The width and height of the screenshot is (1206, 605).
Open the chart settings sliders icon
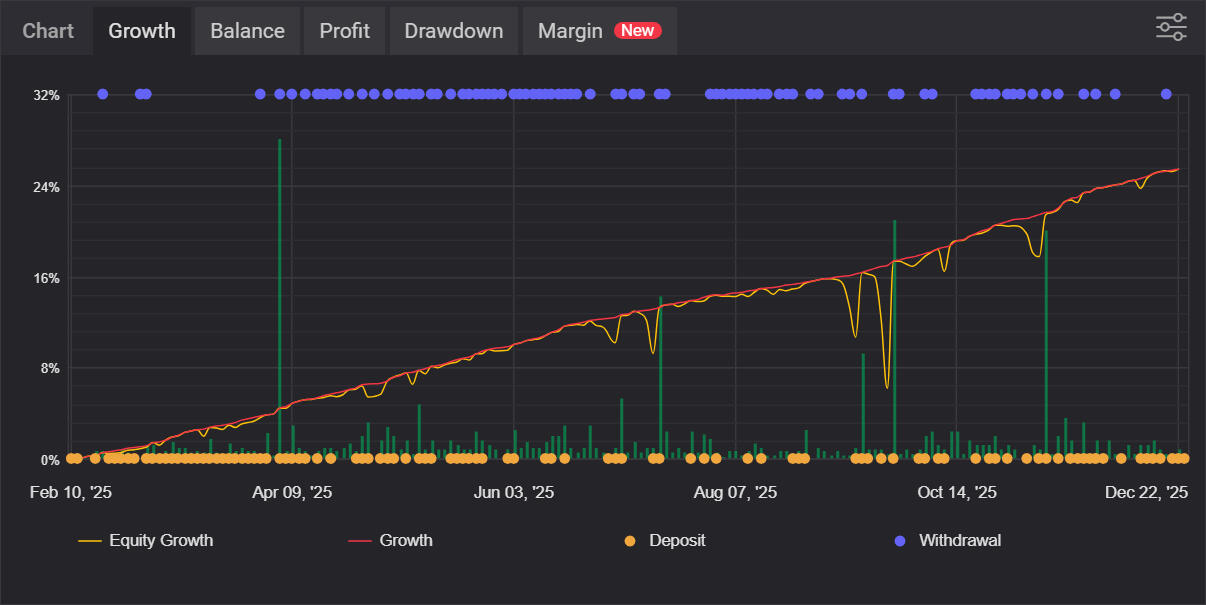pos(1171,27)
